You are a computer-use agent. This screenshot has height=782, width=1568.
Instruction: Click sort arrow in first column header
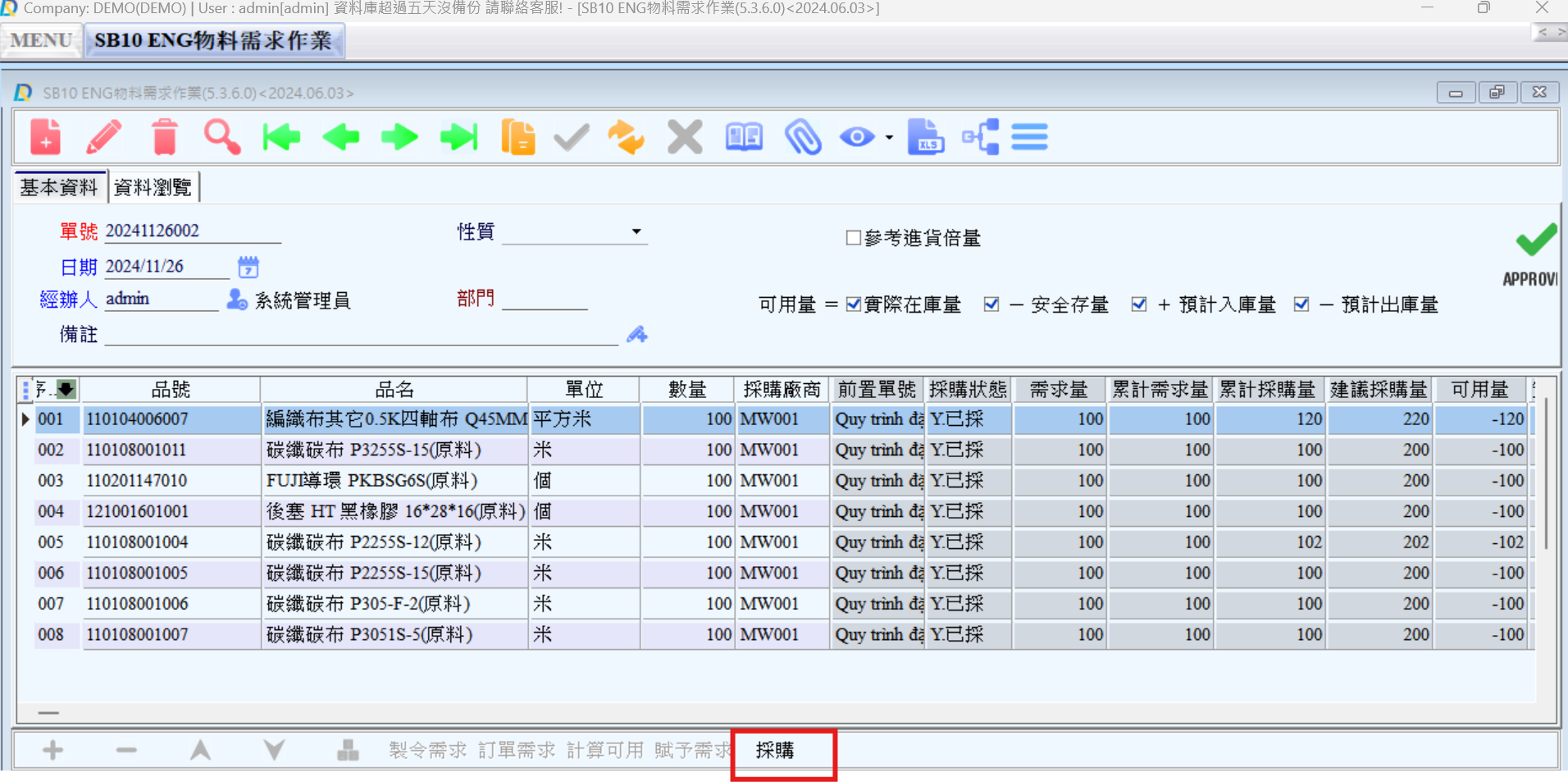(66, 389)
